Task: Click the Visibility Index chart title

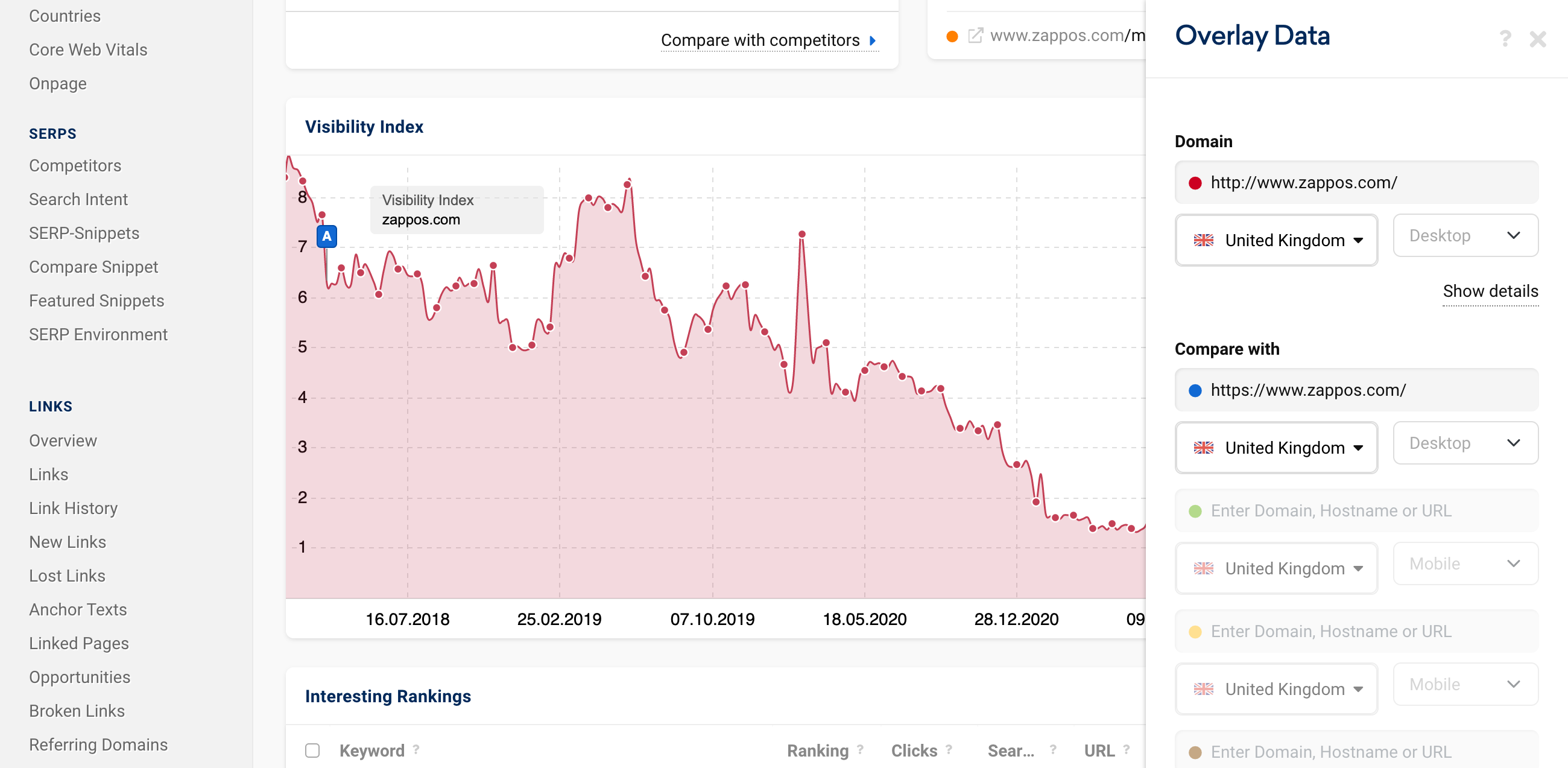Action: coord(364,127)
